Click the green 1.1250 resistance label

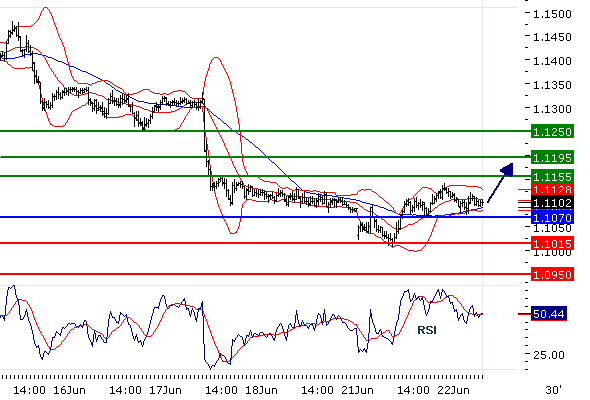pyautogui.click(x=552, y=131)
